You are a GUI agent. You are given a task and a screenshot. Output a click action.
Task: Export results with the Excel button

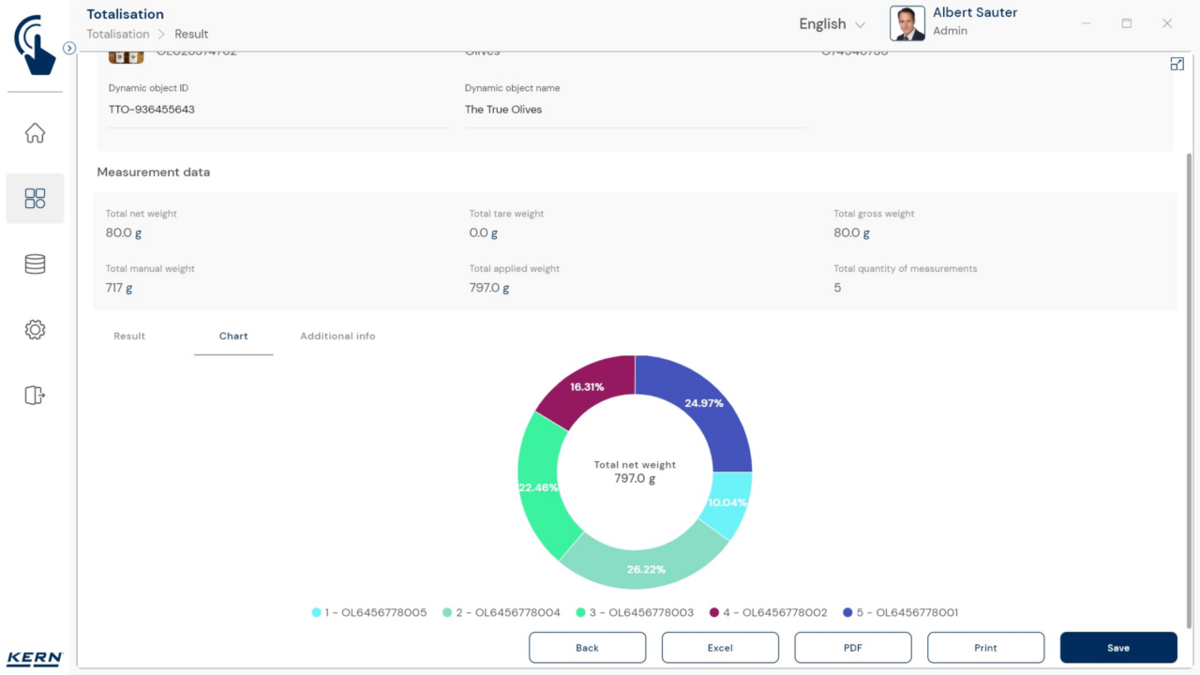click(x=720, y=648)
